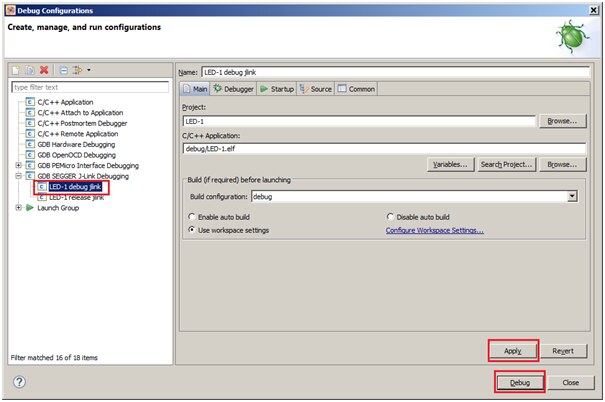
Task: Switch to the Common tab
Action: pos(356,89)
